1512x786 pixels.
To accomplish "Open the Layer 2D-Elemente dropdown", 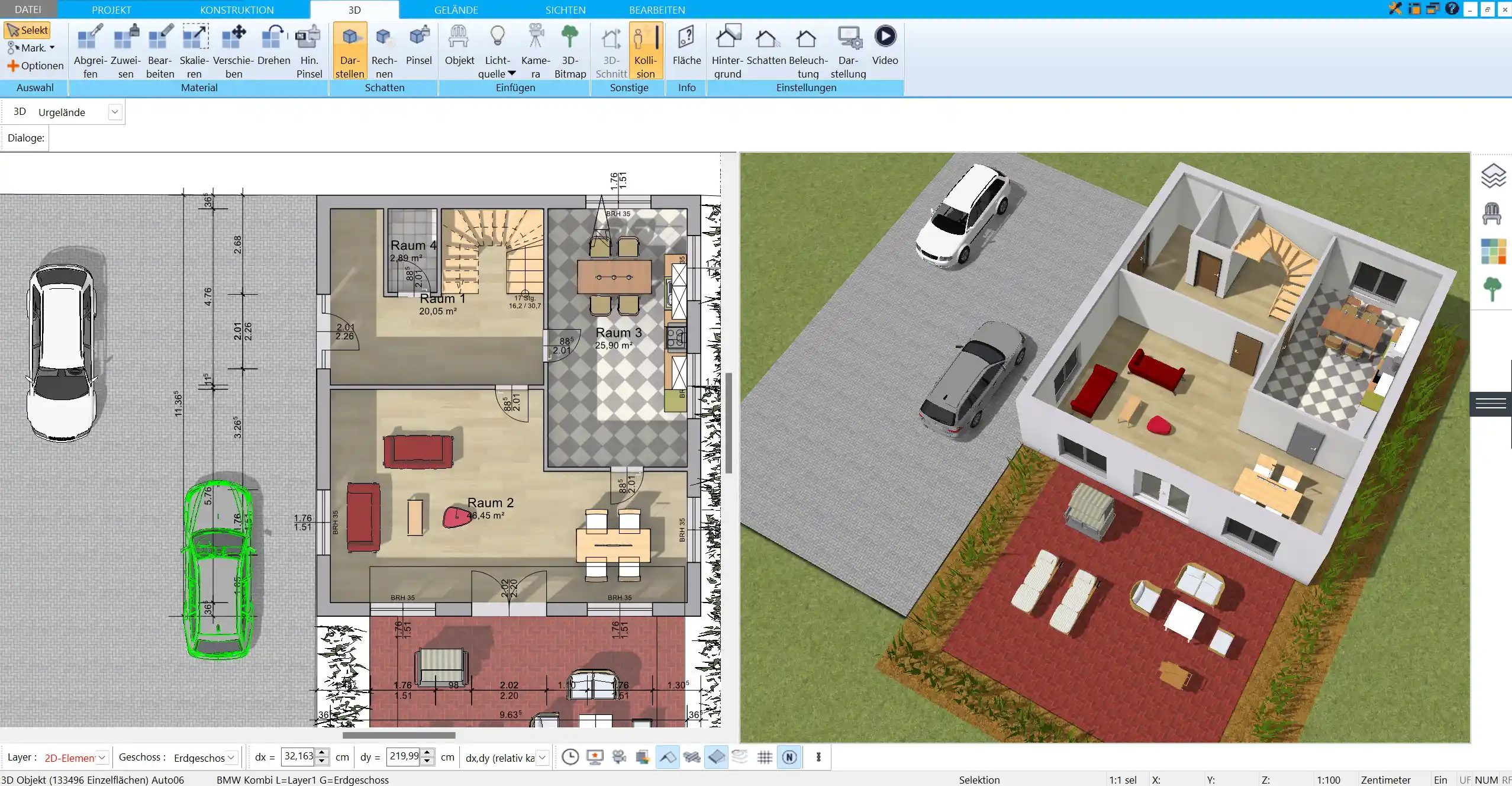I will click(x=102, y=758).
